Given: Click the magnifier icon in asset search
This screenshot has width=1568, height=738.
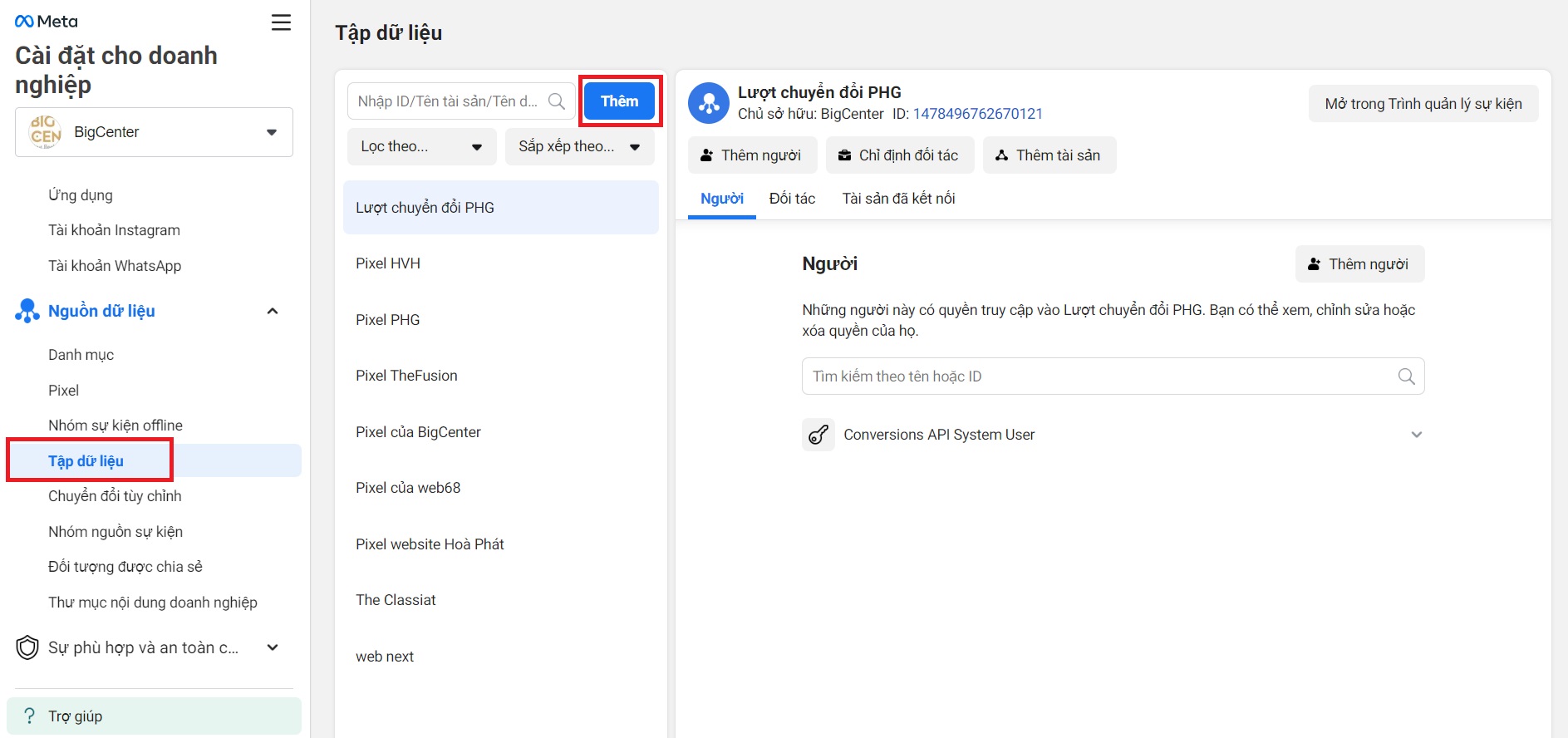Looking at the screenshot, I should click(557, 101).
